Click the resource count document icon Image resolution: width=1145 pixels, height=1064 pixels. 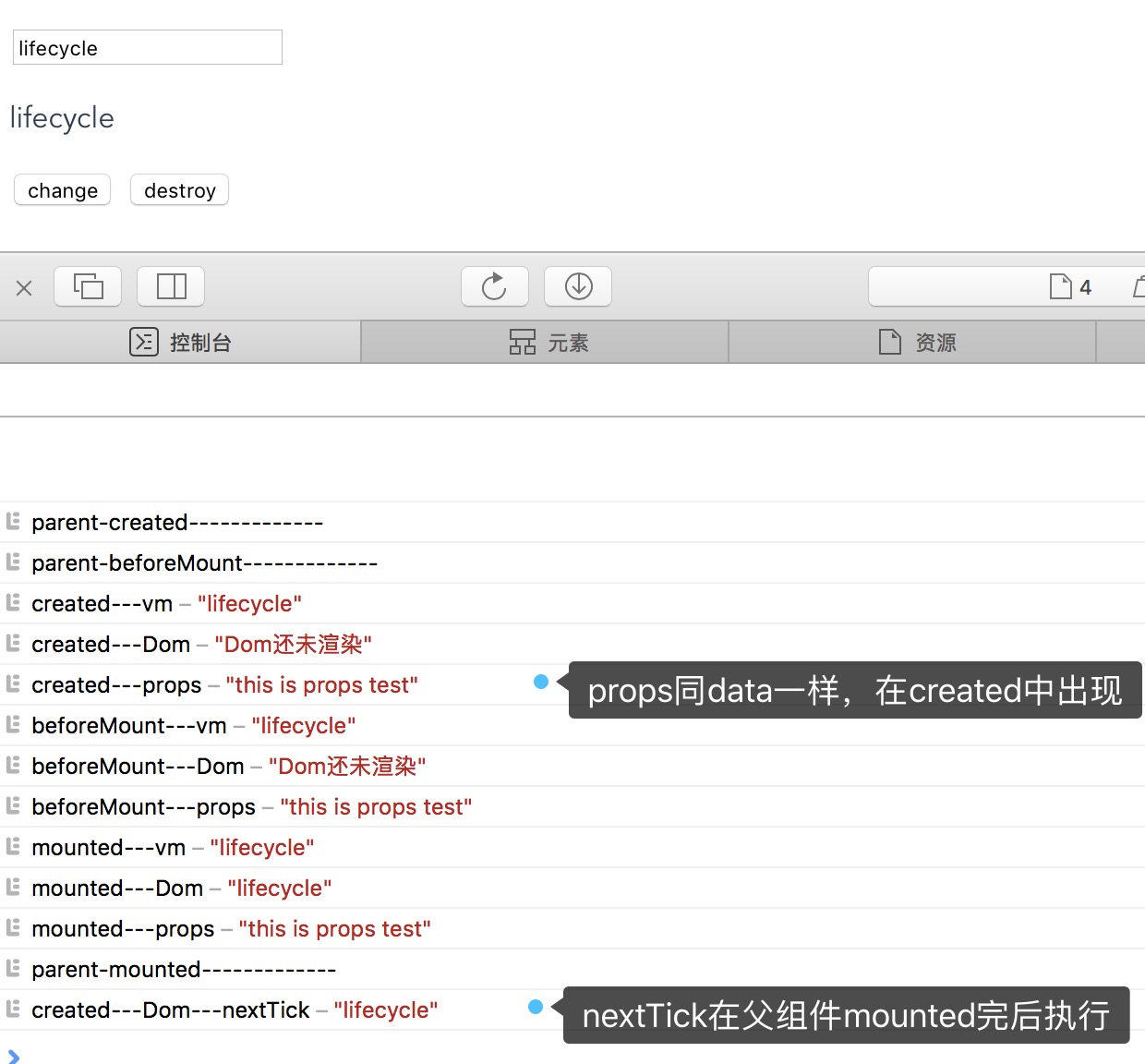[1061, 287]
